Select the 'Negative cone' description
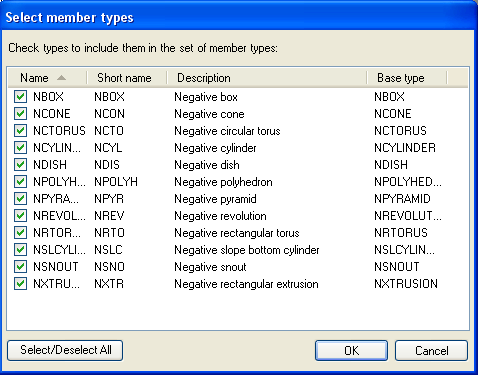The width and height of the screenshot is (478, 375). click(209, 114)
